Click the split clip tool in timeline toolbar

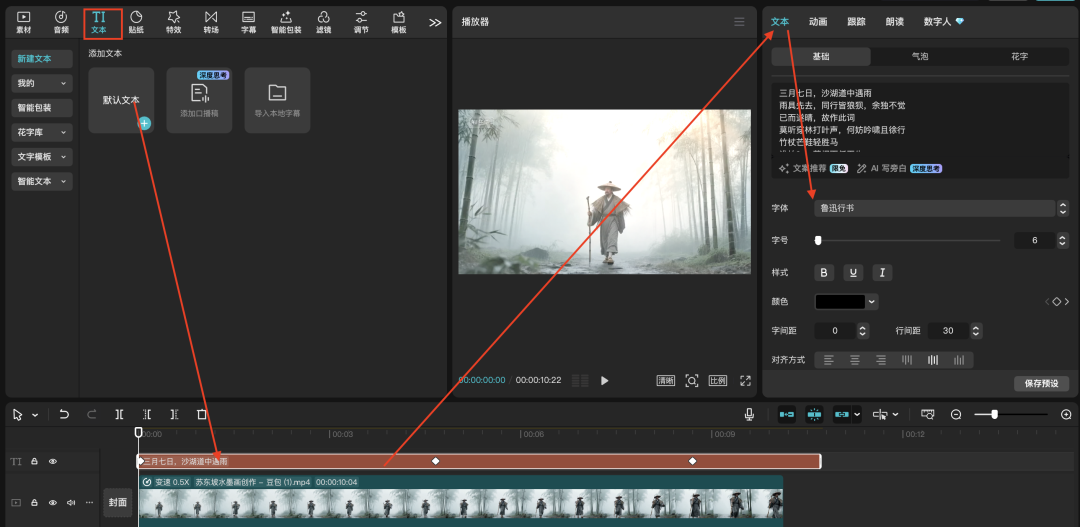click(119, 414)
